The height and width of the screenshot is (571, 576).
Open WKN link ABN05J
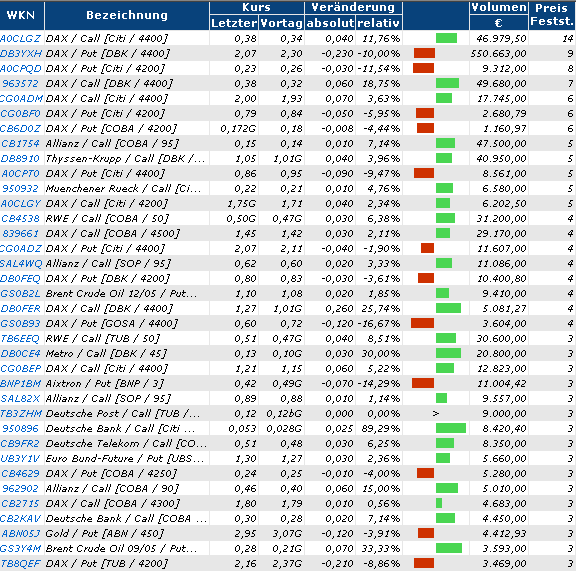point(20,534)
